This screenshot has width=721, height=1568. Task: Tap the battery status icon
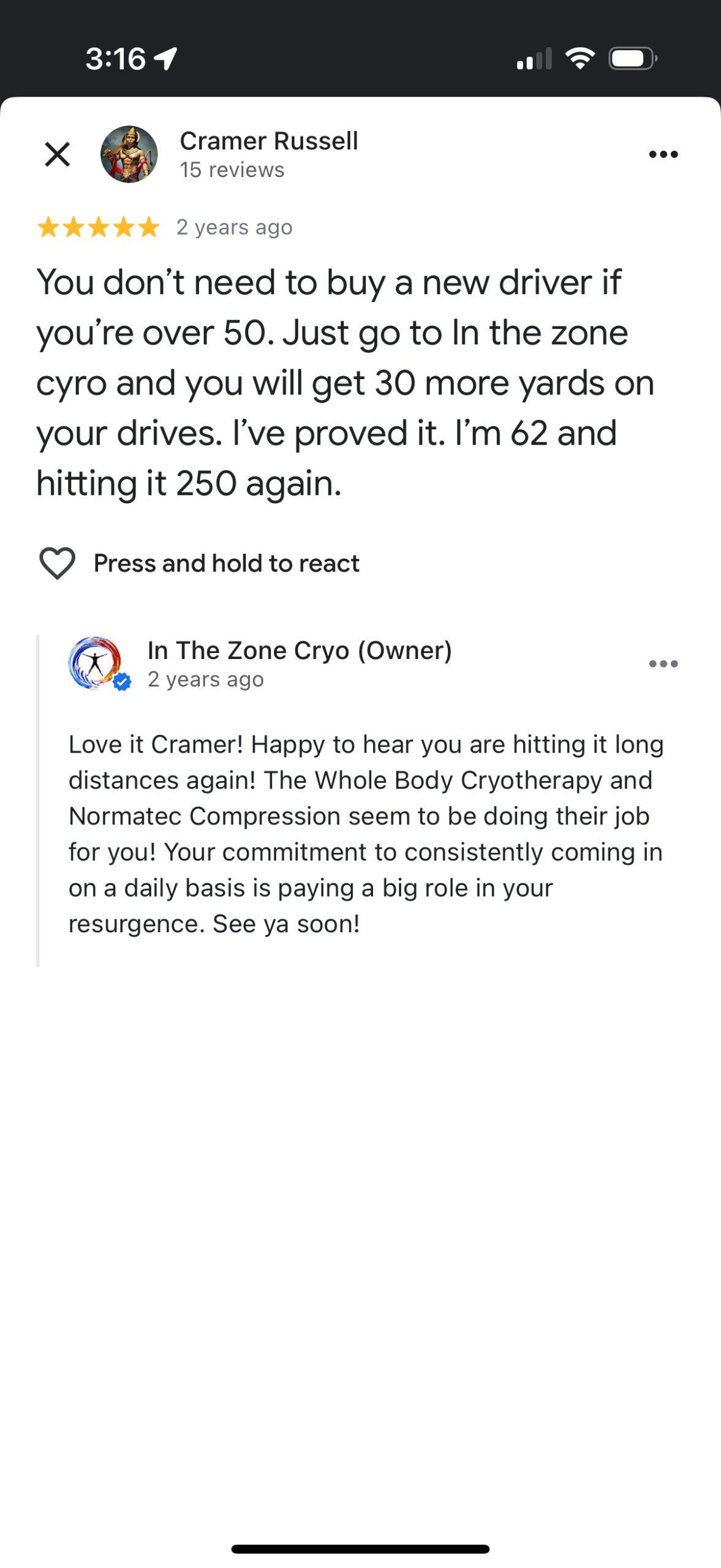pos(632,59)
